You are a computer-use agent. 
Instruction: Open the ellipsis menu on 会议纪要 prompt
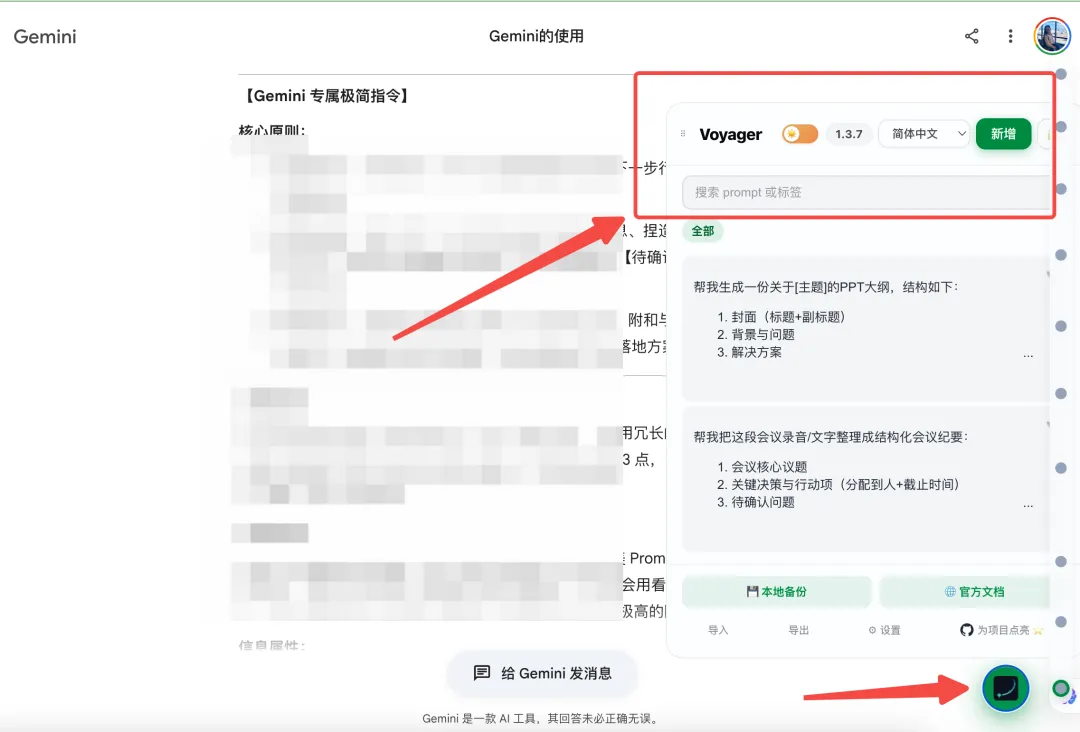1028,505
